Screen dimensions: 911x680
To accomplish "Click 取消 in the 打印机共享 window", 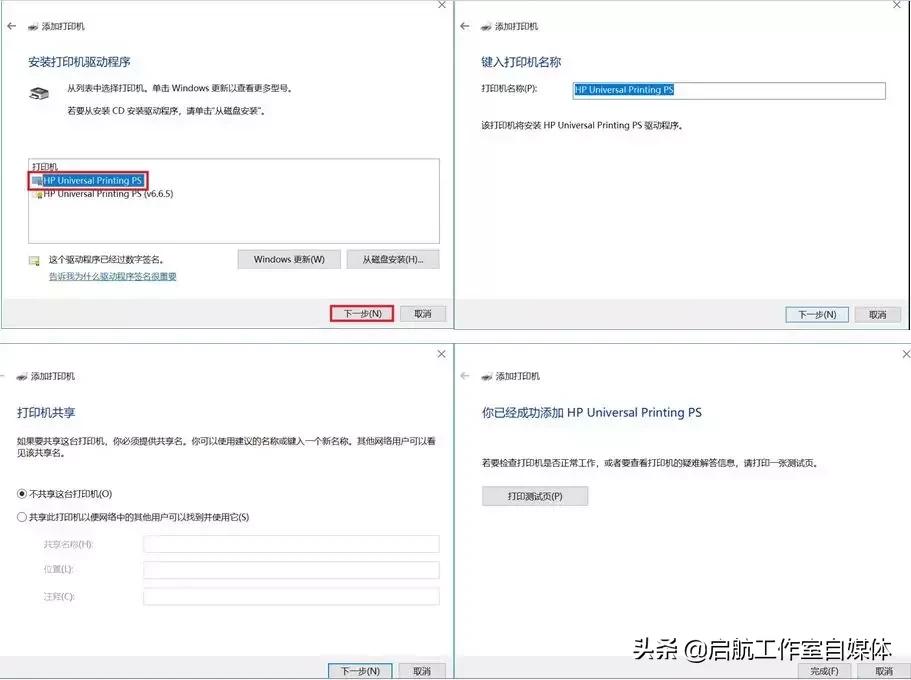I will (x=421, y=671).
